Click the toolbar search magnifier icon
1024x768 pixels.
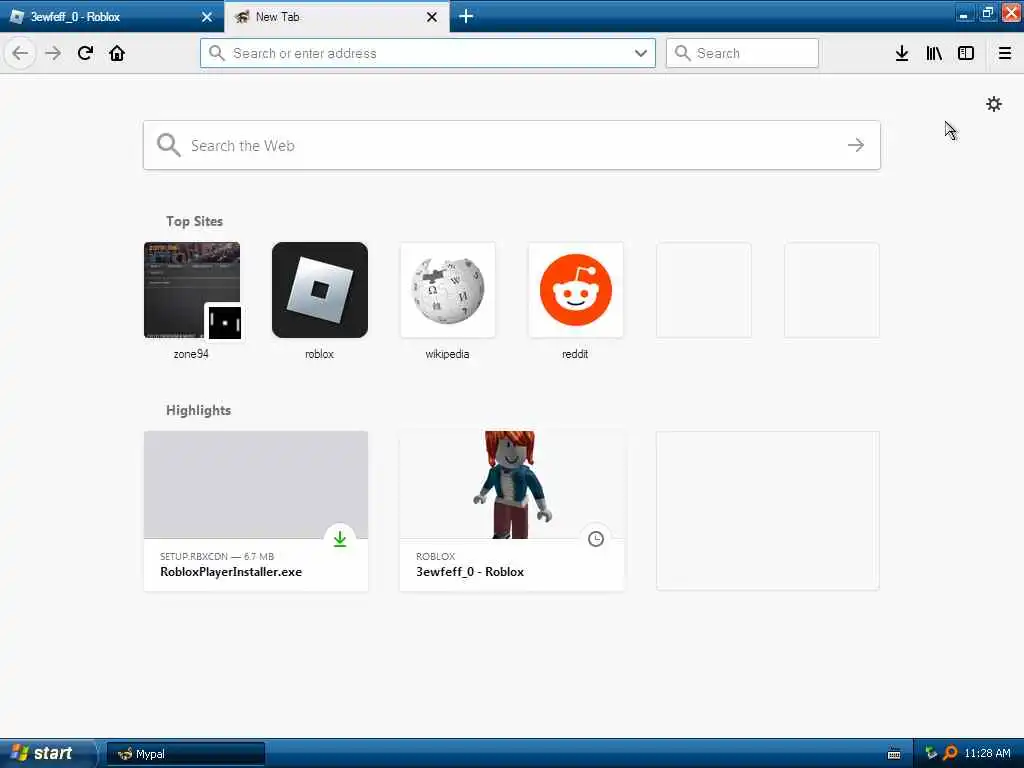point(682,53)
